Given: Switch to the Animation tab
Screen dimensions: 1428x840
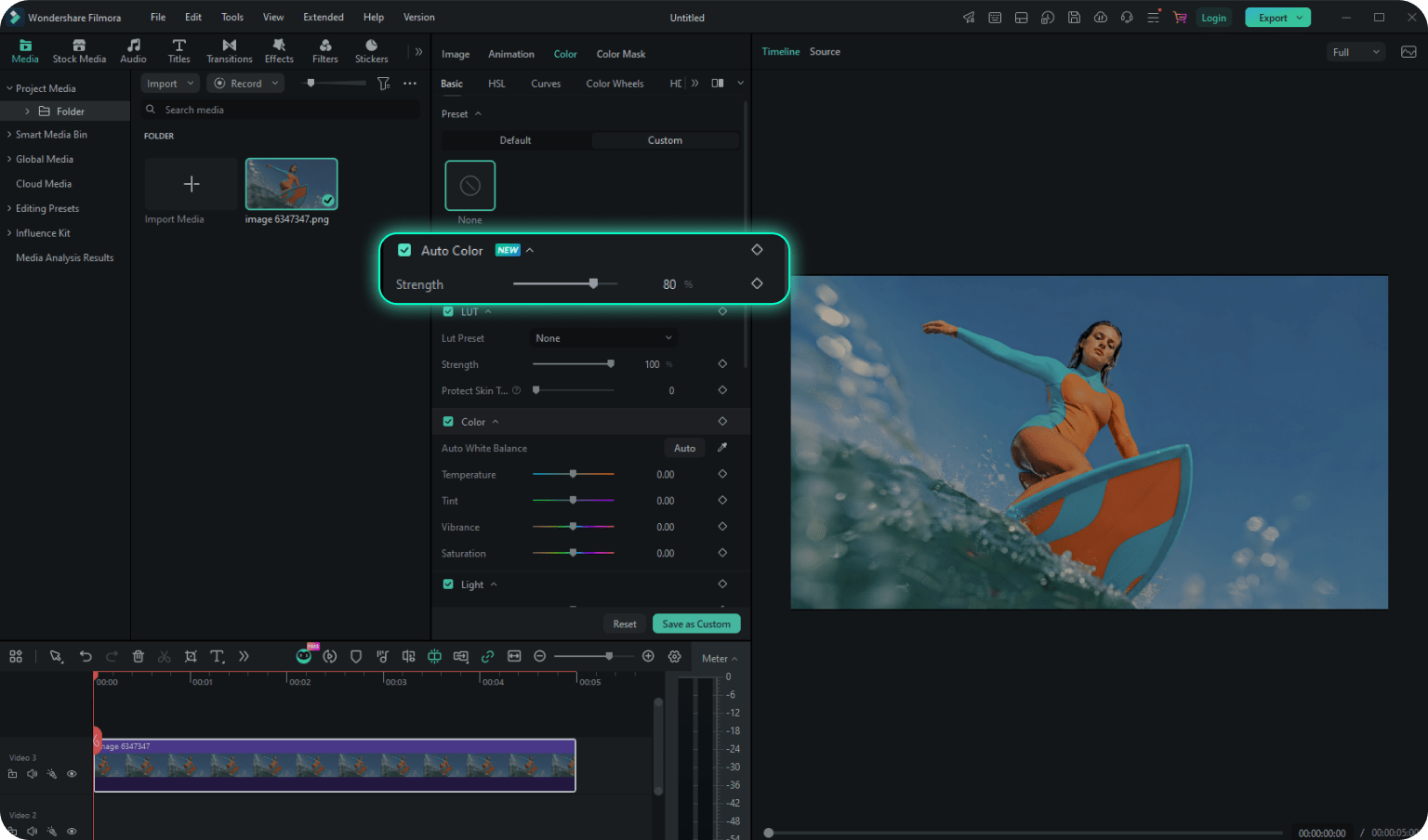Looking at the screenshot, I should pyautogui.click(x=511, y=54).
